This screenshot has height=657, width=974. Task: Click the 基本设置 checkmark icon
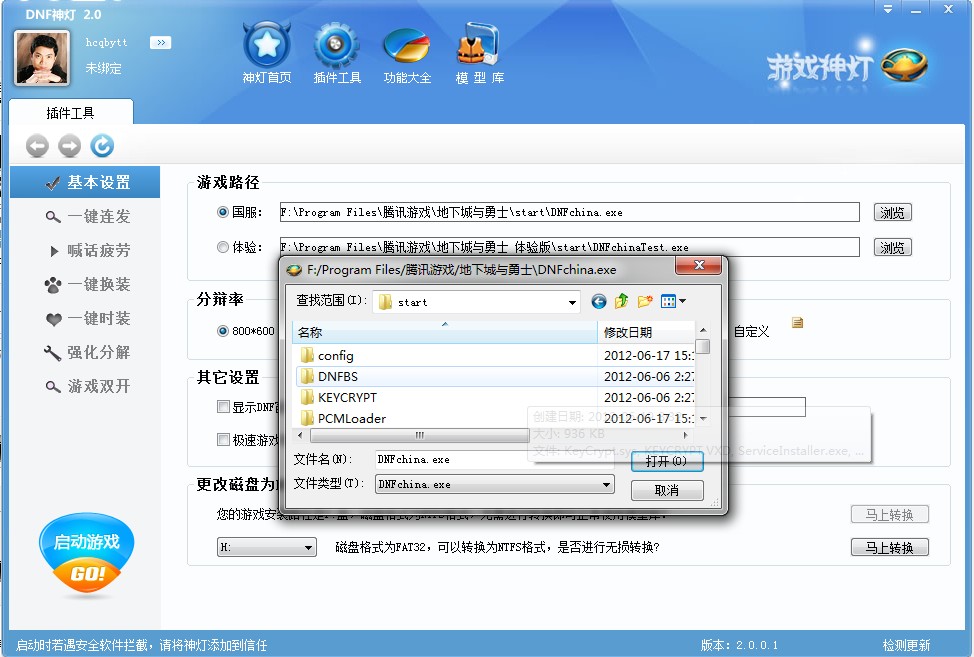tap(53, 183)
